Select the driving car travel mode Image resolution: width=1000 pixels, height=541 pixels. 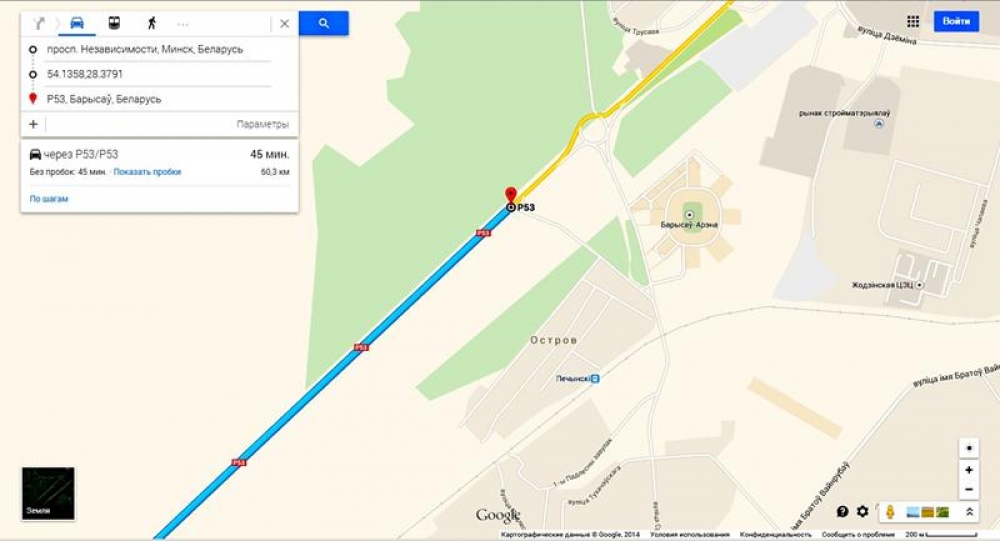pyautogui.click(x=77, y=24)
